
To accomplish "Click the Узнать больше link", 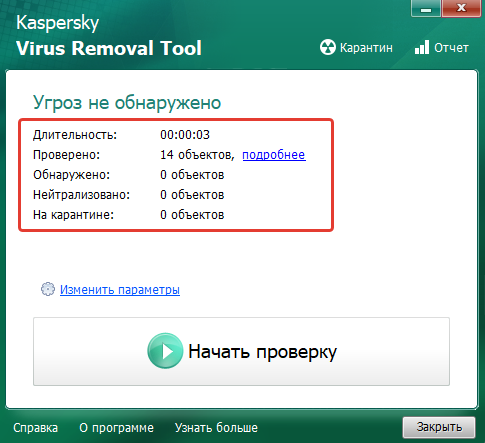I will pos(216,427).
